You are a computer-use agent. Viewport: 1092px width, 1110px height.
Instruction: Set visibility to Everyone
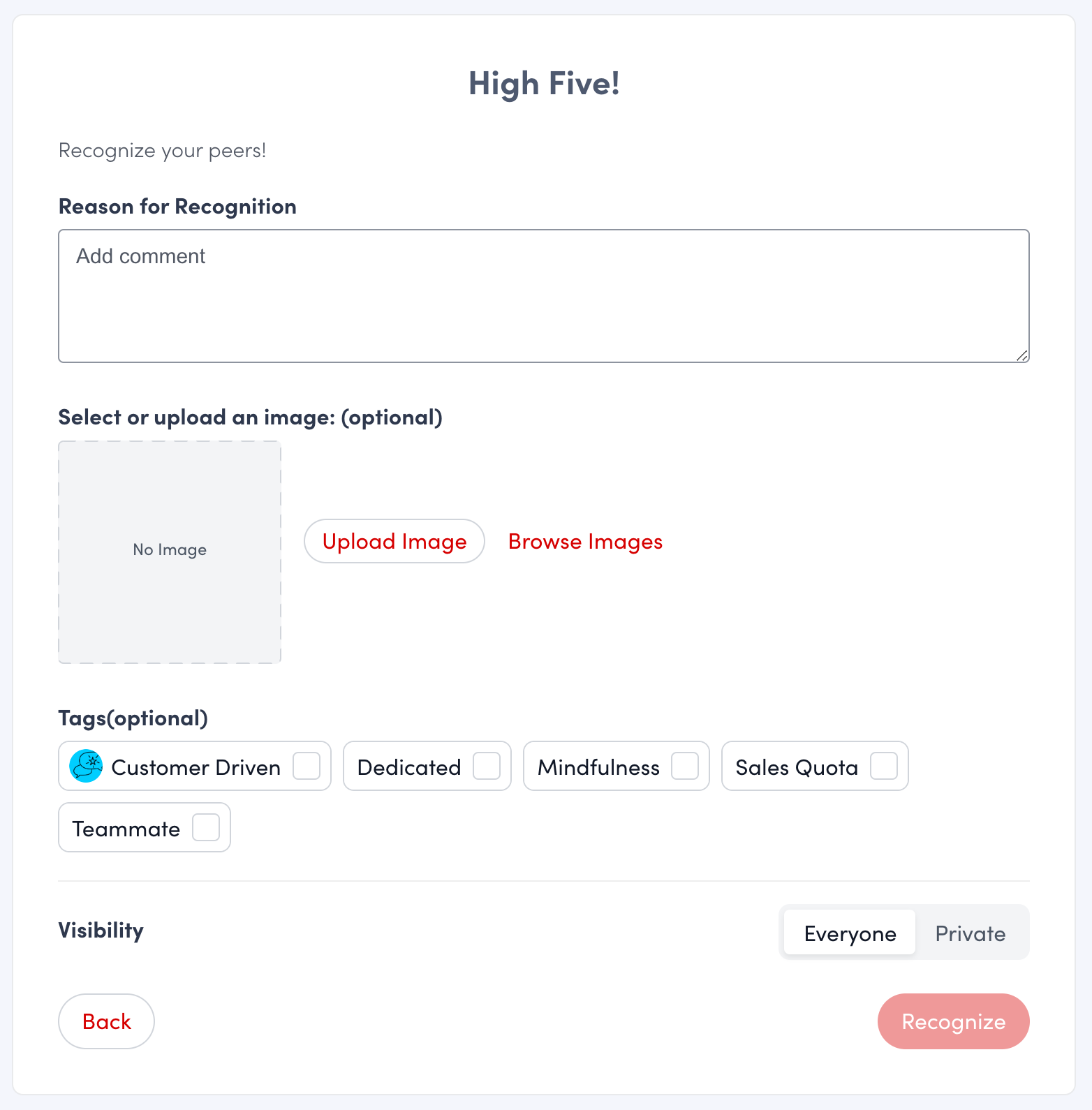850,933
